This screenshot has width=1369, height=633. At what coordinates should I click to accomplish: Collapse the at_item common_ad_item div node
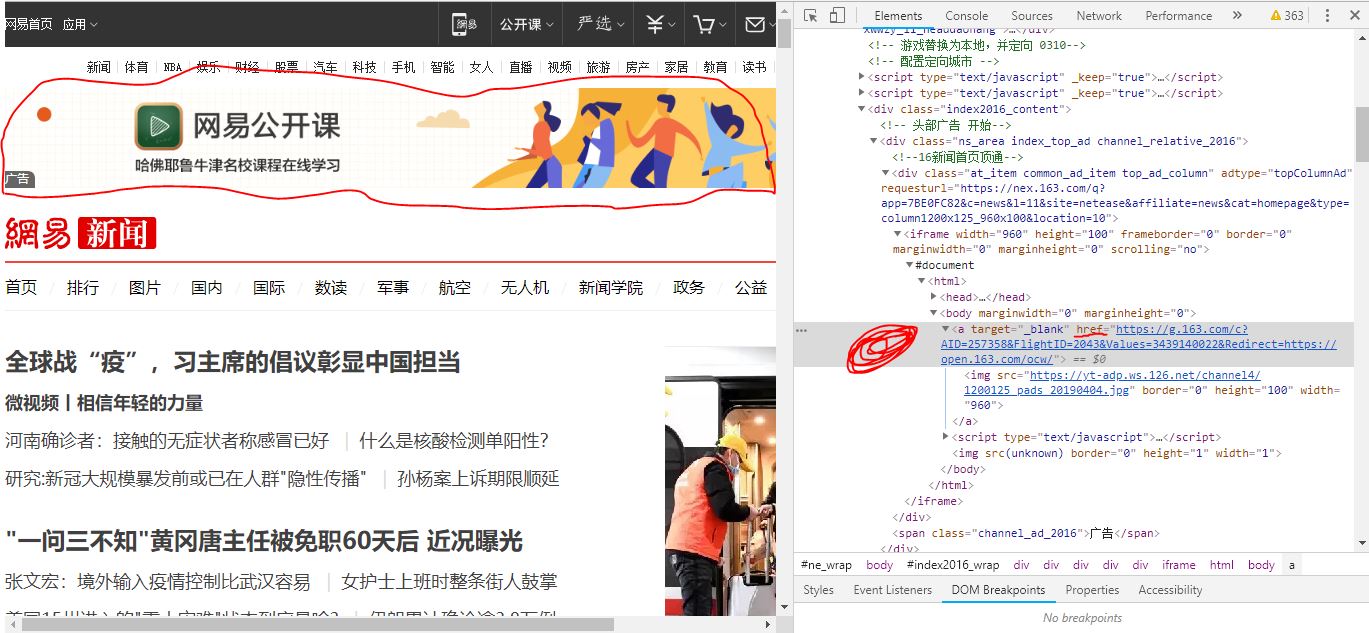pyautogui.click(x=886, y=173)
